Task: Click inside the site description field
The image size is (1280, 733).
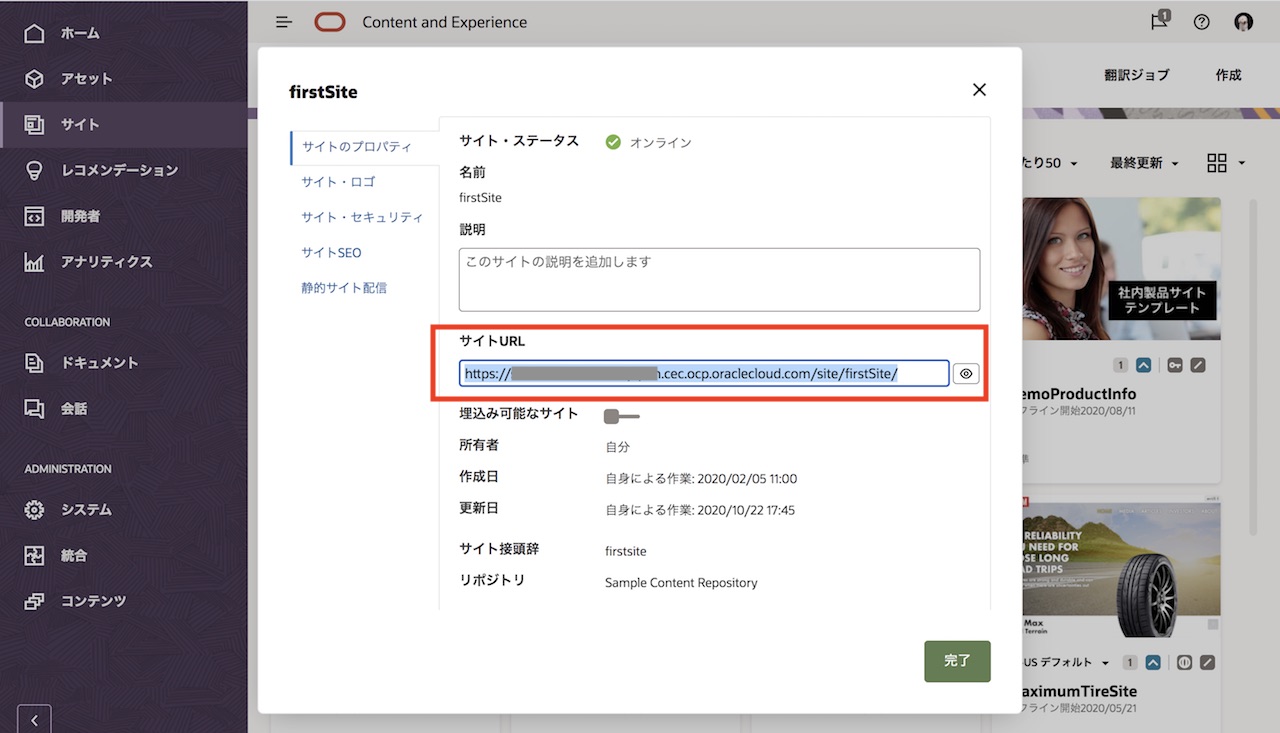Action: (x=718, y=278)
